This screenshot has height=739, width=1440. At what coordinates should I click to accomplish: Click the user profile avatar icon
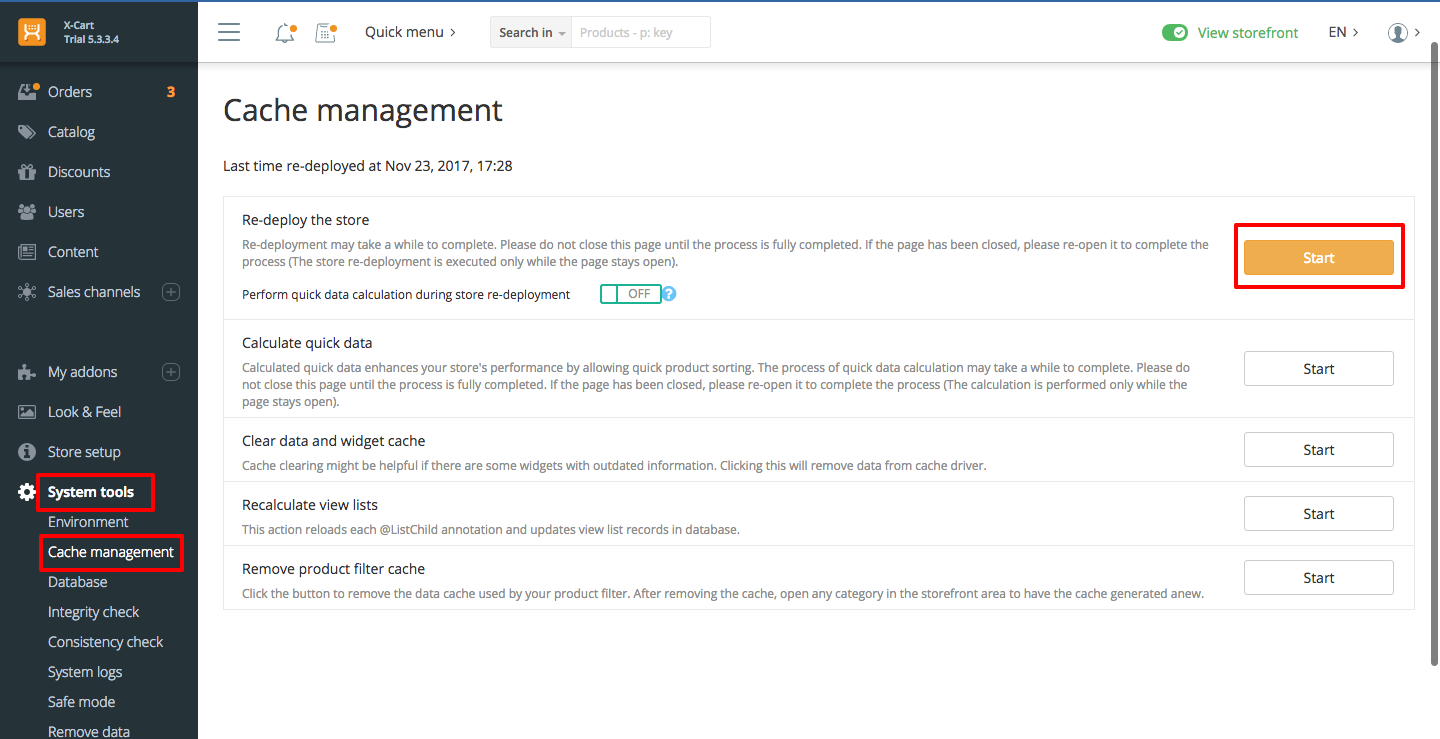point(1398,33)
